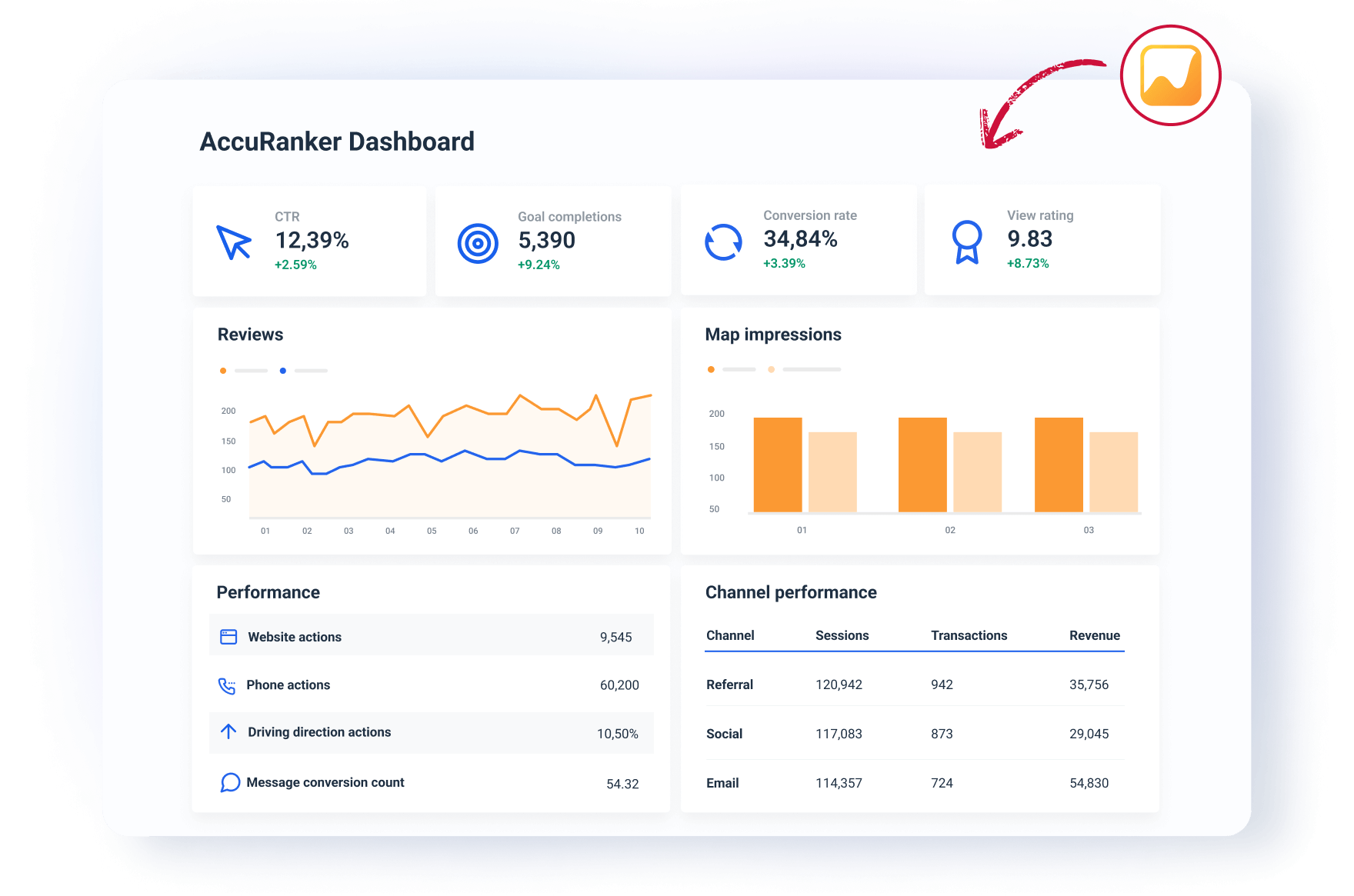Expand the Channel performance Revenue column sort

1095,635
